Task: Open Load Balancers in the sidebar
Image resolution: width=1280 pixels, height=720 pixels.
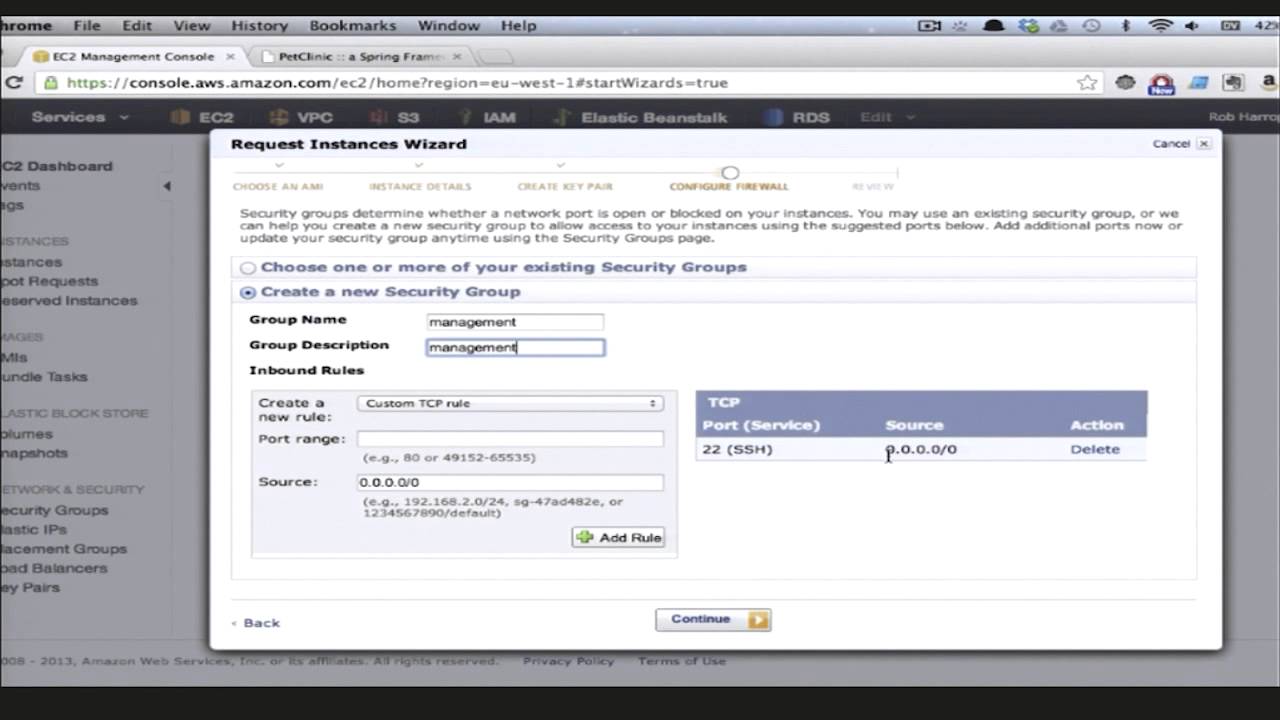Action: point(54,569)
